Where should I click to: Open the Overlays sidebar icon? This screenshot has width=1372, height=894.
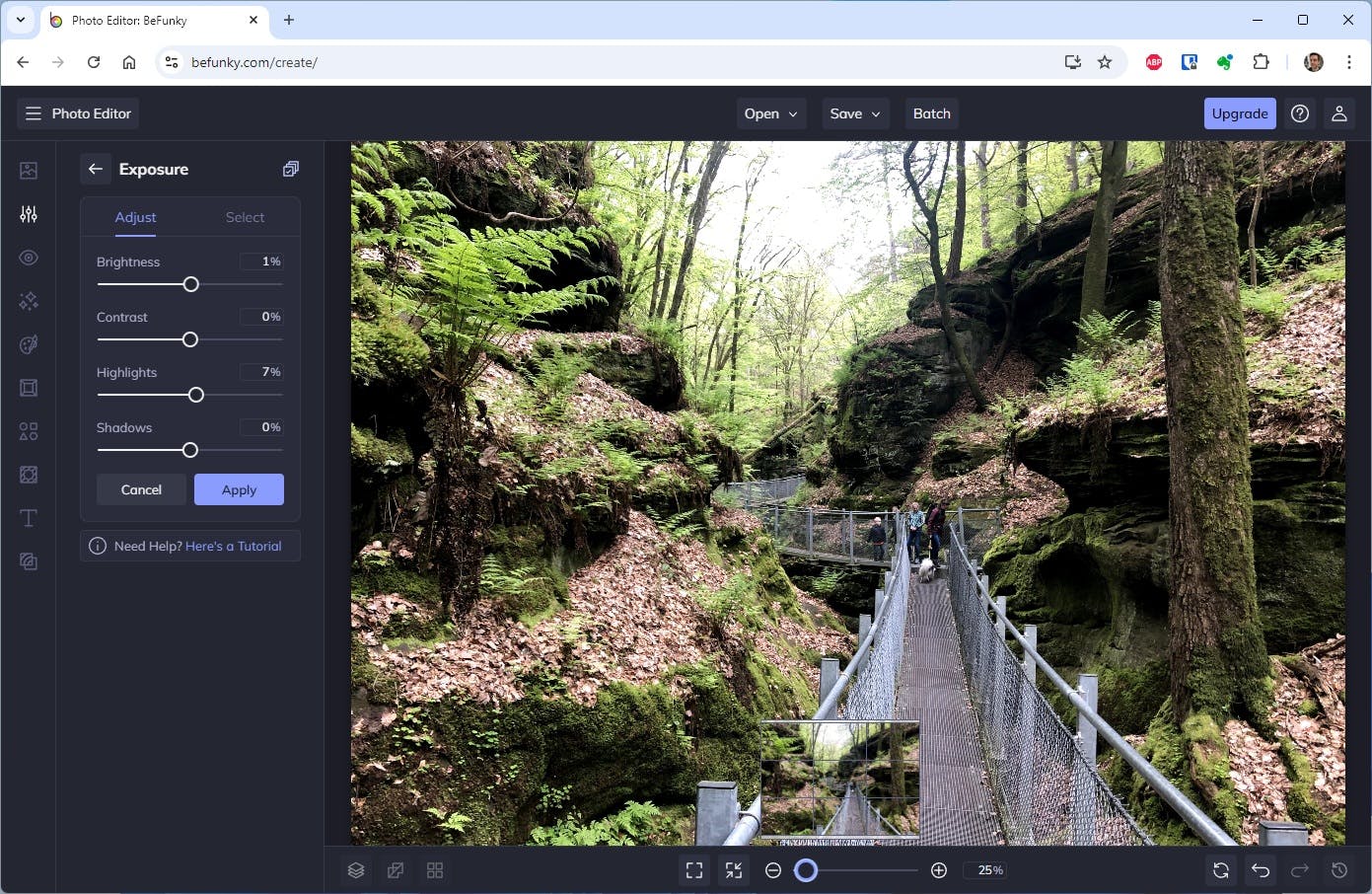pos(29,475)
